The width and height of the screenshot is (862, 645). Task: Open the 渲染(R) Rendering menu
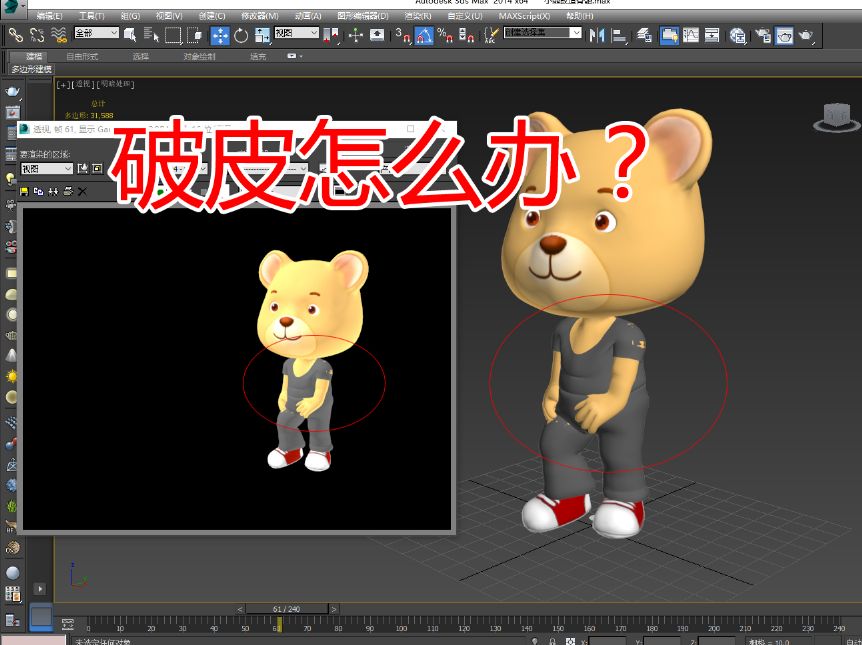[x=418, y=16]
